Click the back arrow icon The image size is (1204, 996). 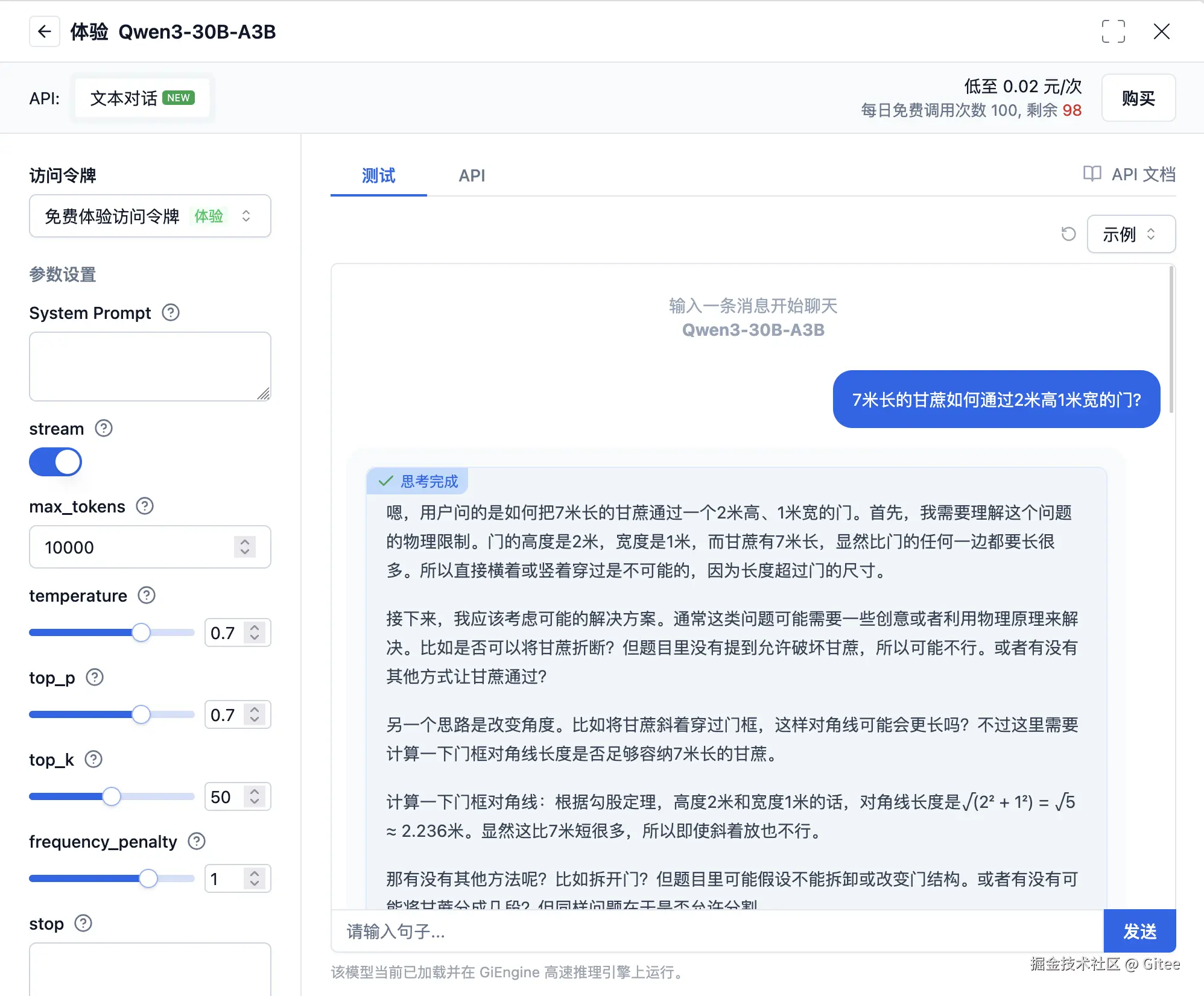pyautogui.click(x=44, y=31)
